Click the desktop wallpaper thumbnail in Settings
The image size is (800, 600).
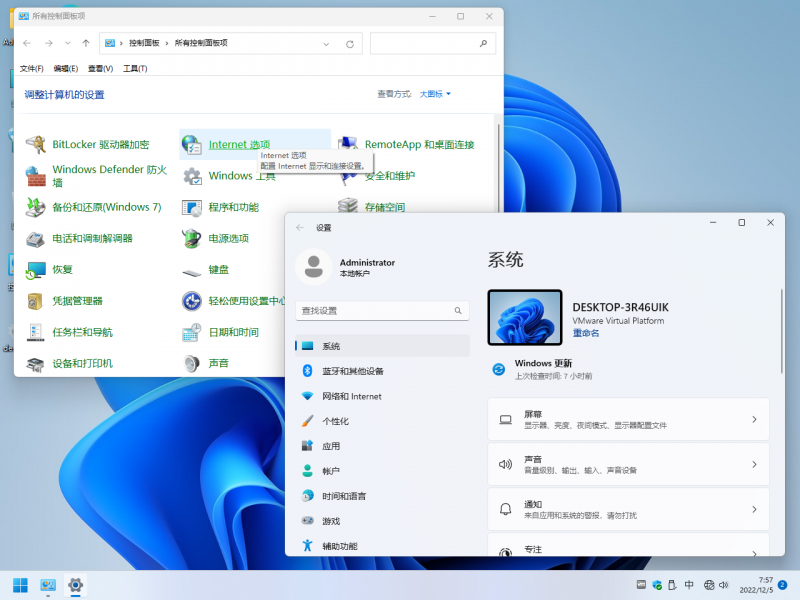tap(525, 317)
